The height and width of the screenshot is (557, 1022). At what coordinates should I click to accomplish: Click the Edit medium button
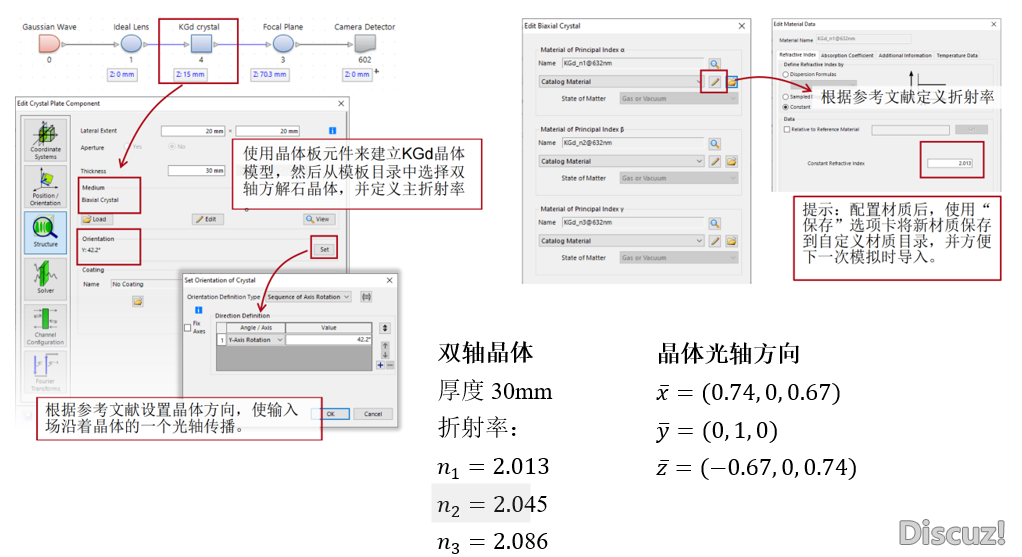point(207,219)
